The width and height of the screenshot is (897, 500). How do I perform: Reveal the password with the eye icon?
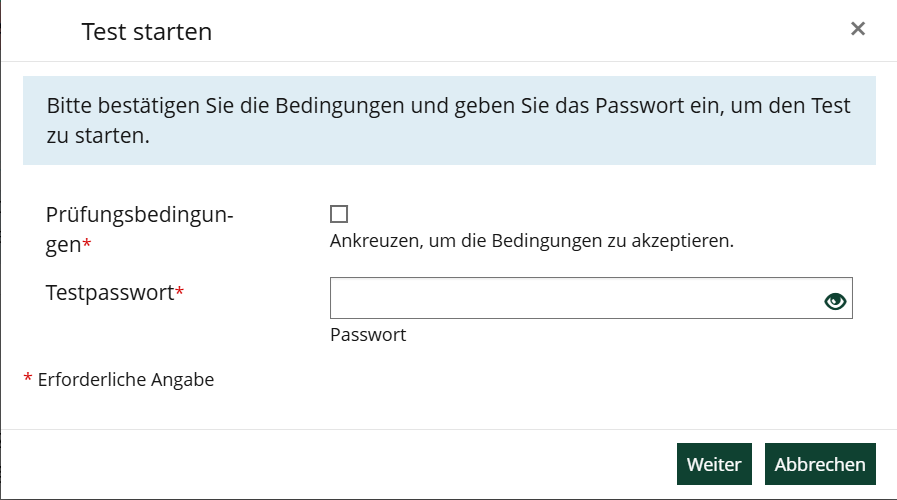(835, 300)
